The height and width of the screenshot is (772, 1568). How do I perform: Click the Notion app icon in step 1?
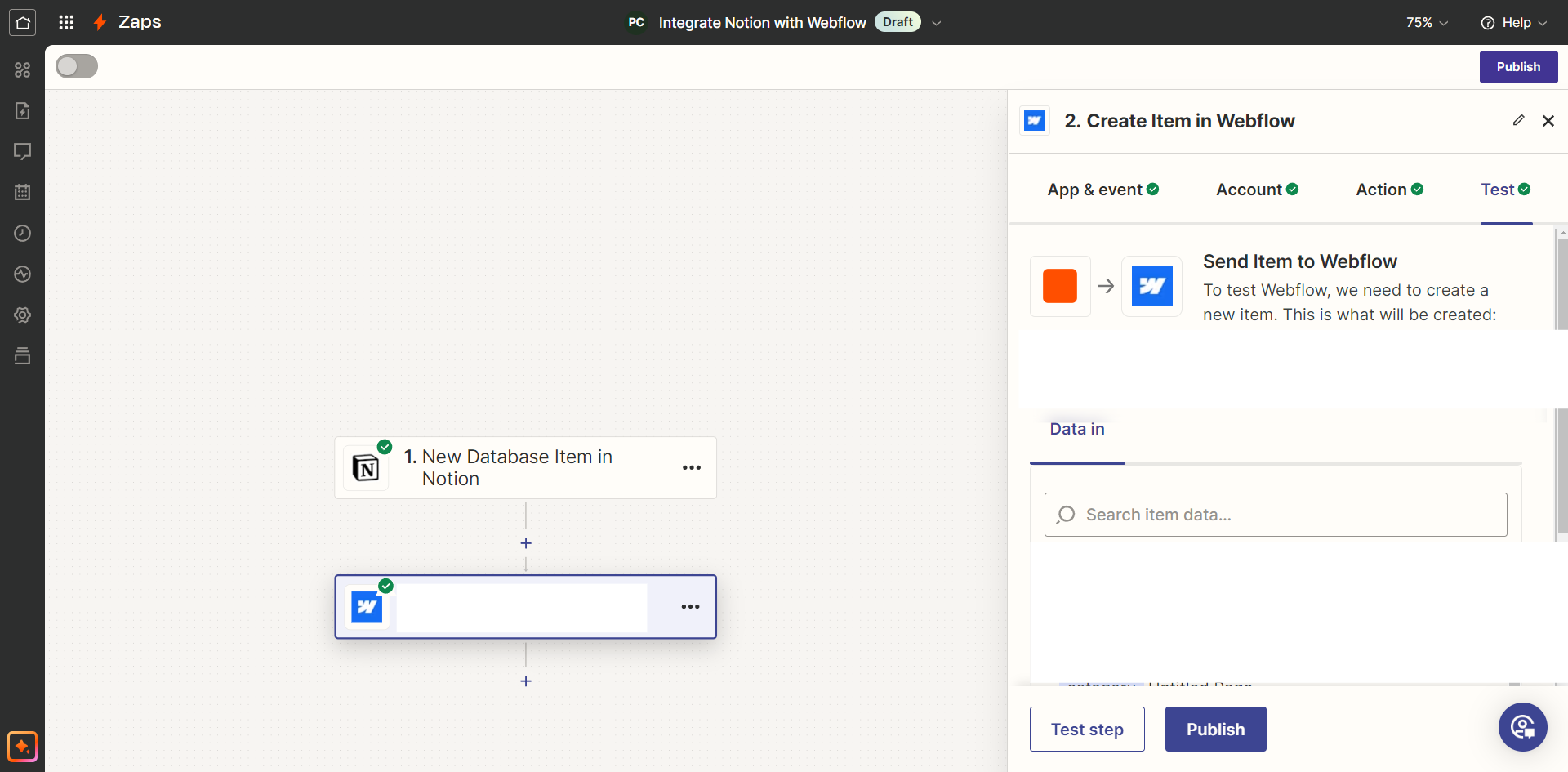366,468
